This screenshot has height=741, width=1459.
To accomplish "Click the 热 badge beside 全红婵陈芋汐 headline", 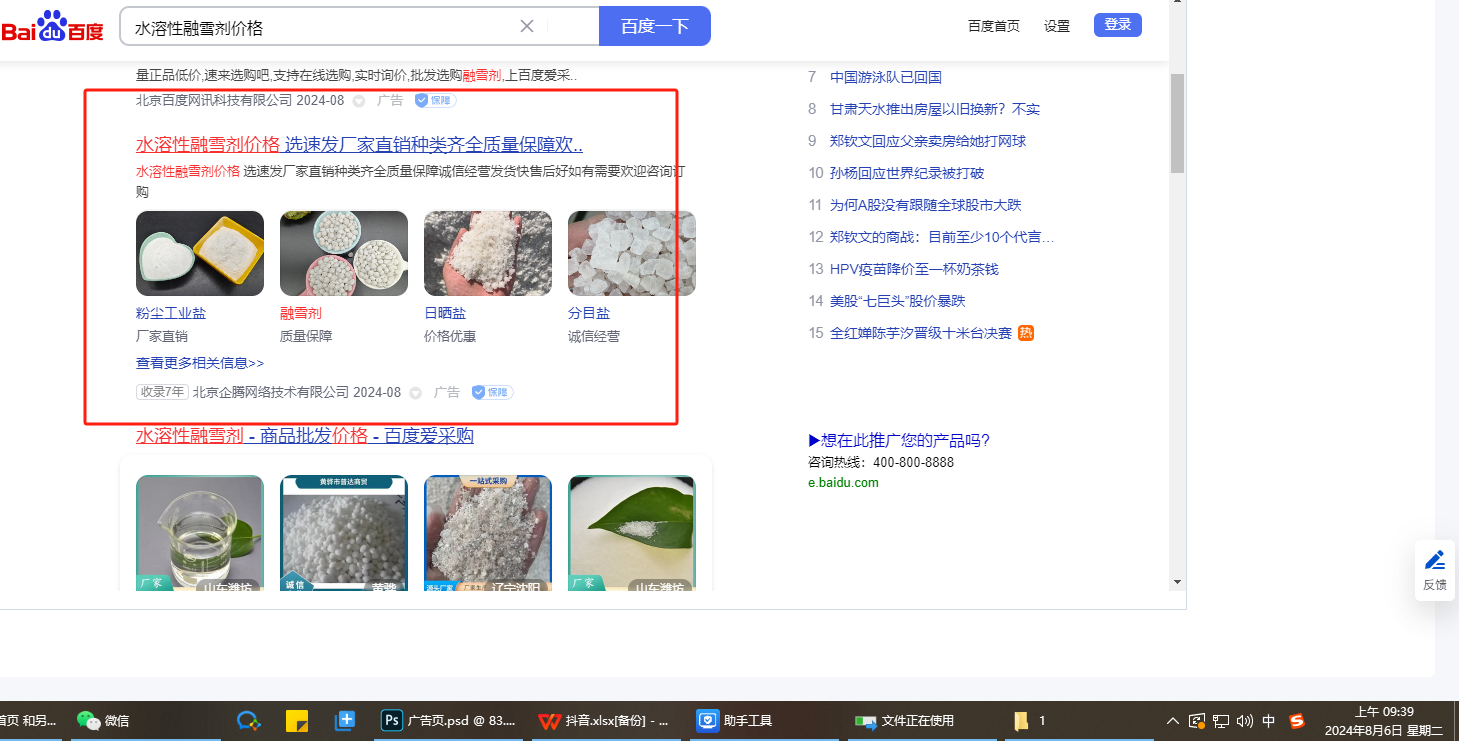I will coord(1026,333).
